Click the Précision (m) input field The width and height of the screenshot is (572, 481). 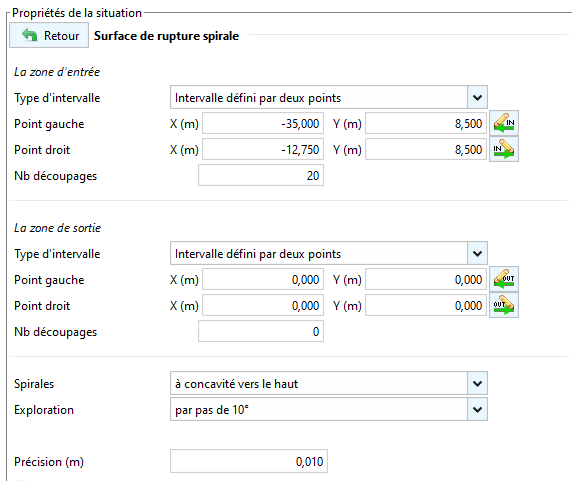pyautogui.click(x=249, y=461)
